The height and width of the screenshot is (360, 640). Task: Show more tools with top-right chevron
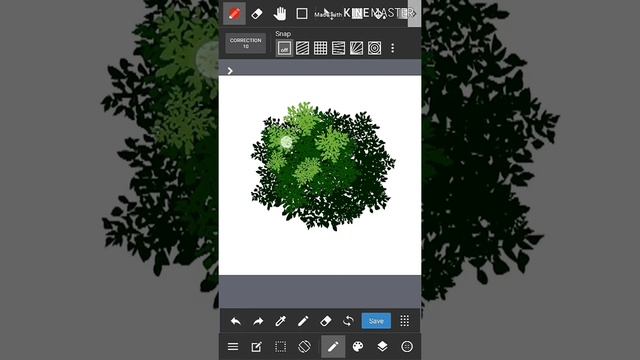(413, 13)
